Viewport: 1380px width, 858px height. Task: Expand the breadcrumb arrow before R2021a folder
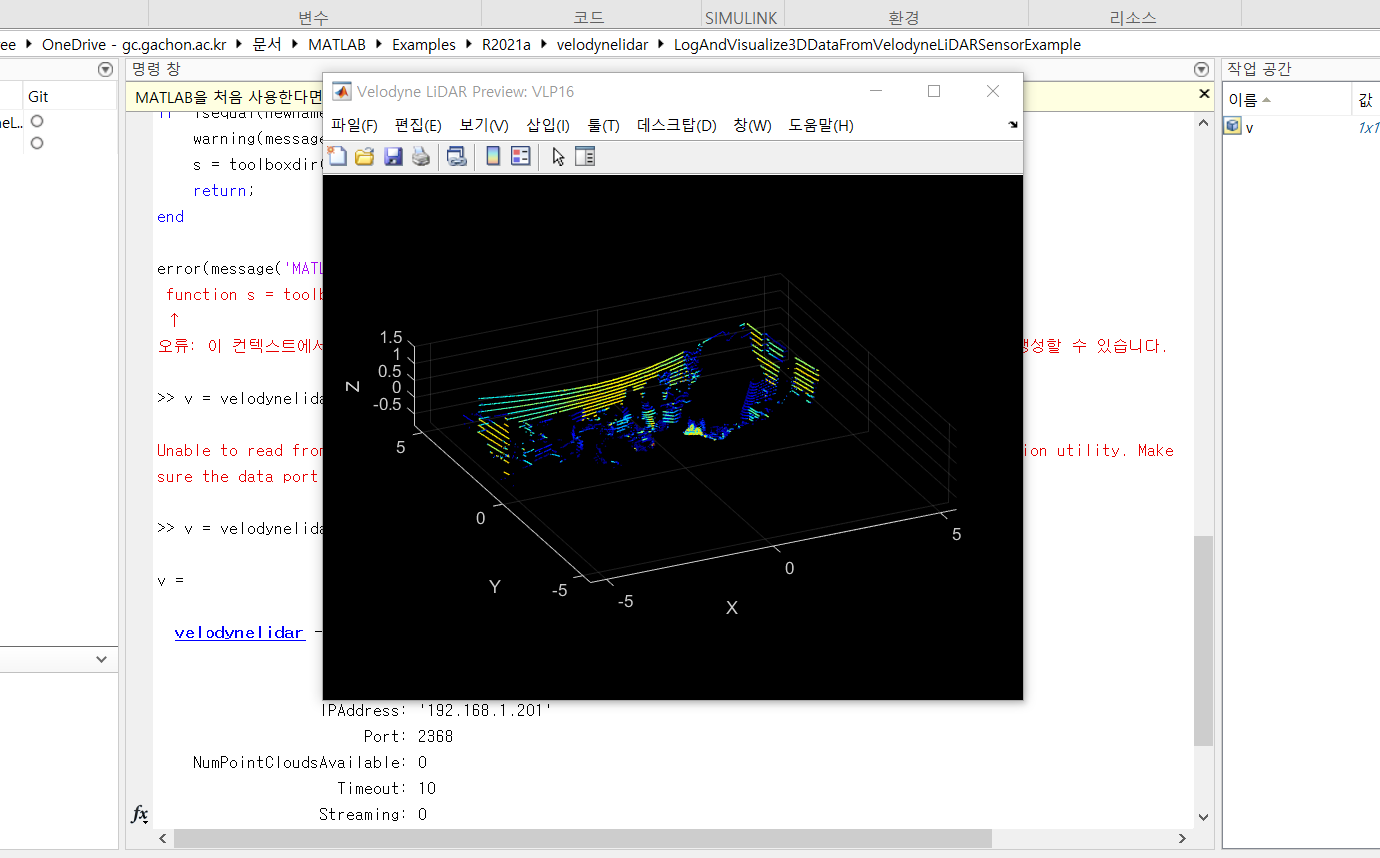[x=470, y=45]
